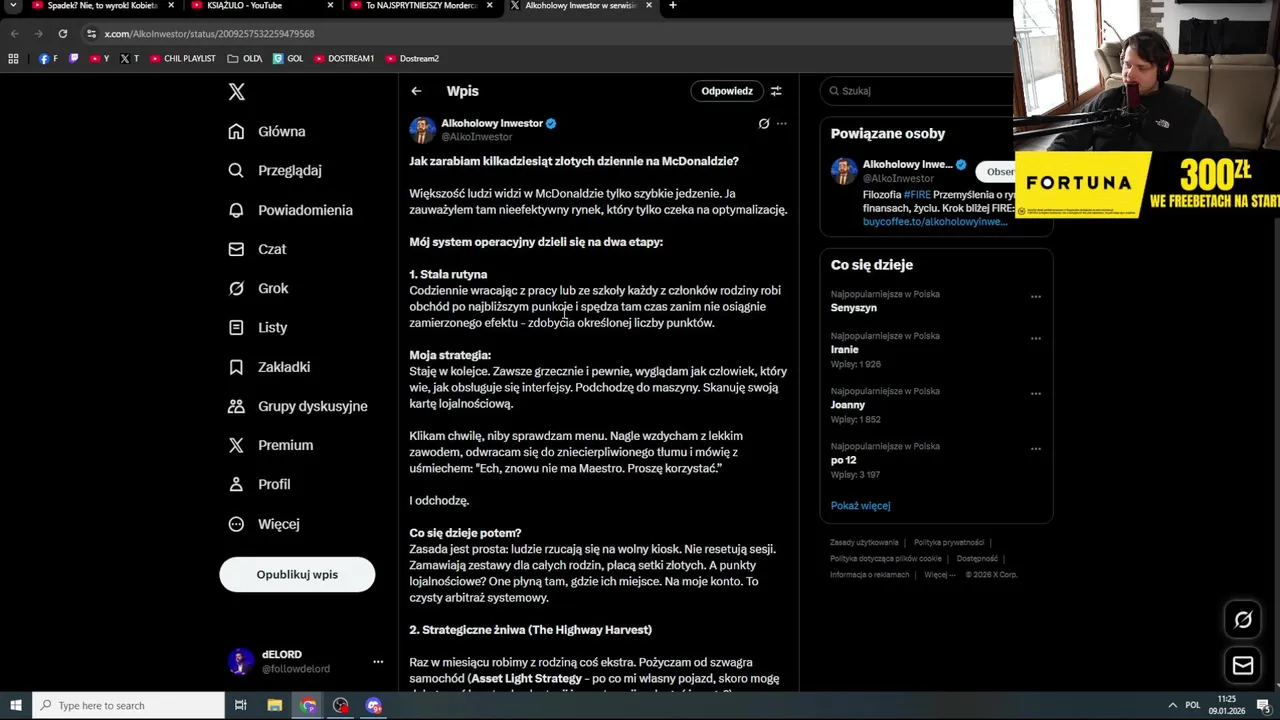Open the OLD\ bookmarks folder
This screenshot has height=720, width=1280.
pyautogui.click(x=245, y=59)
